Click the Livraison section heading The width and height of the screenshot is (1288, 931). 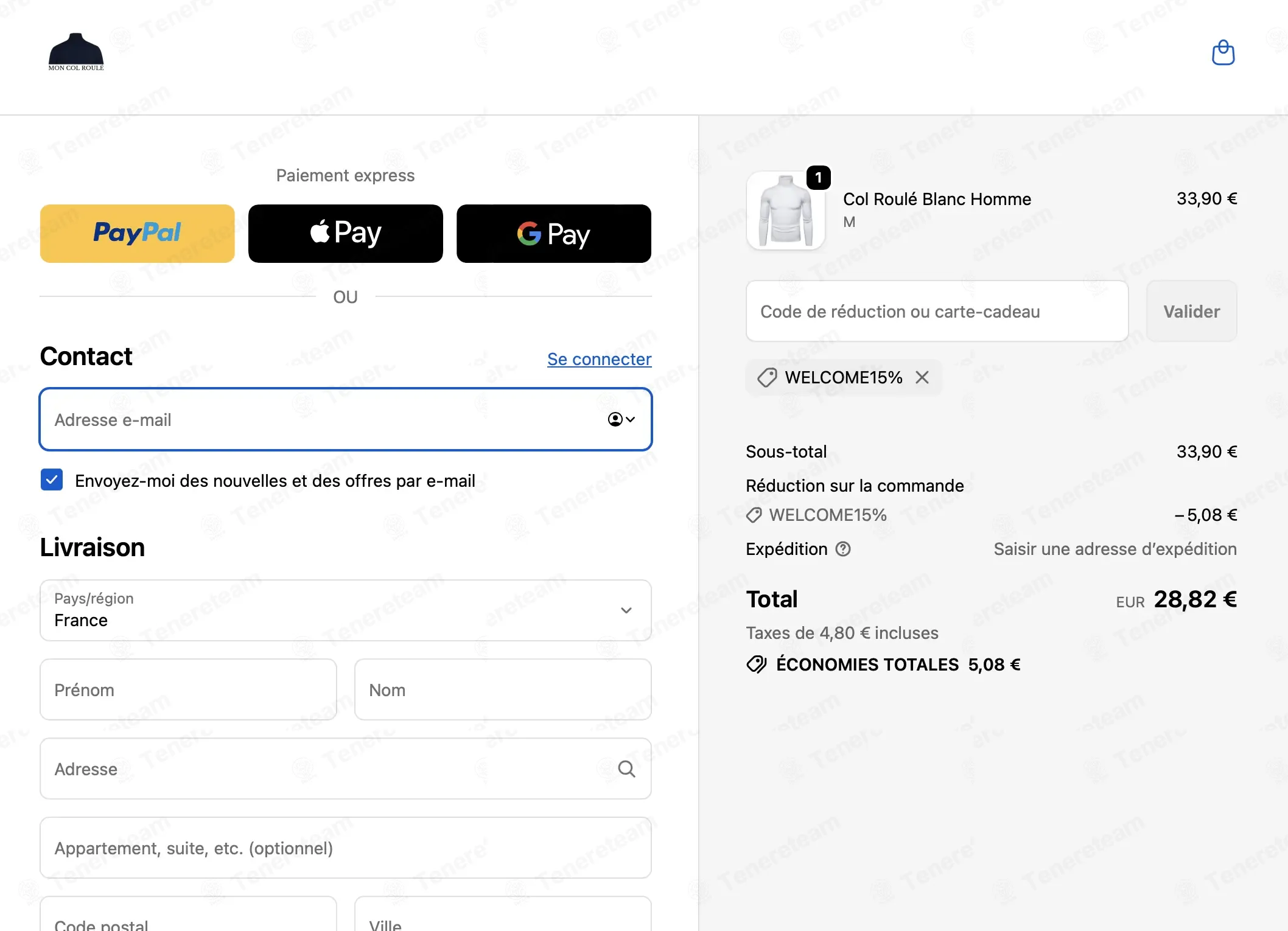pyautogui.click(x=93, y=547)
